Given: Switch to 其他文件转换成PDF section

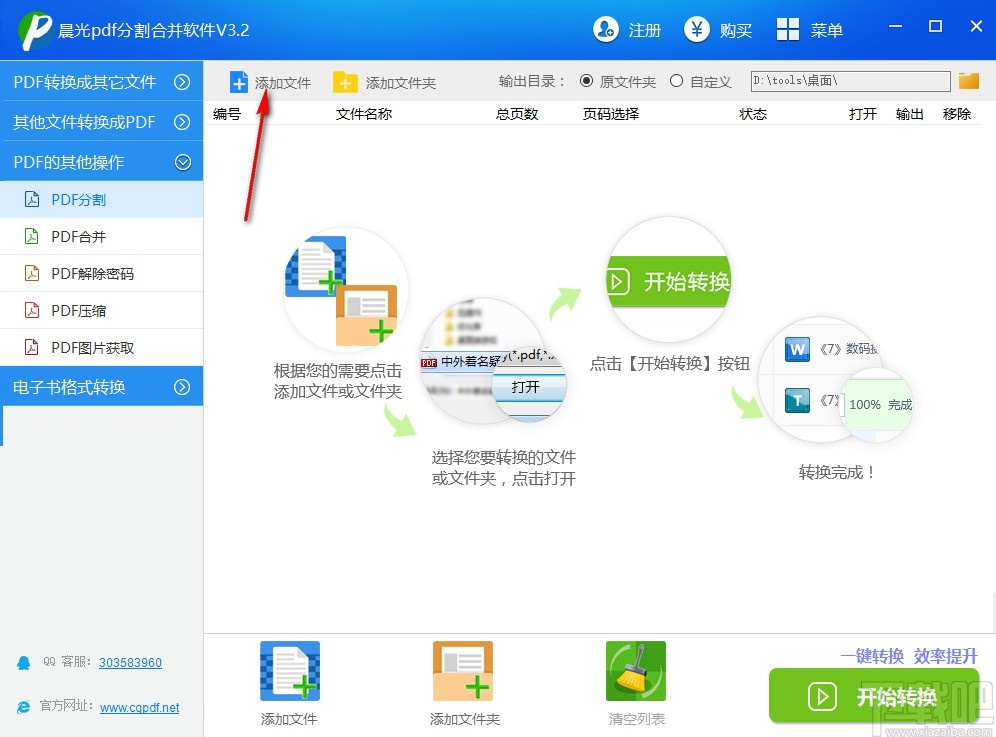Looking at the screenshot, I should pos(85,122).
